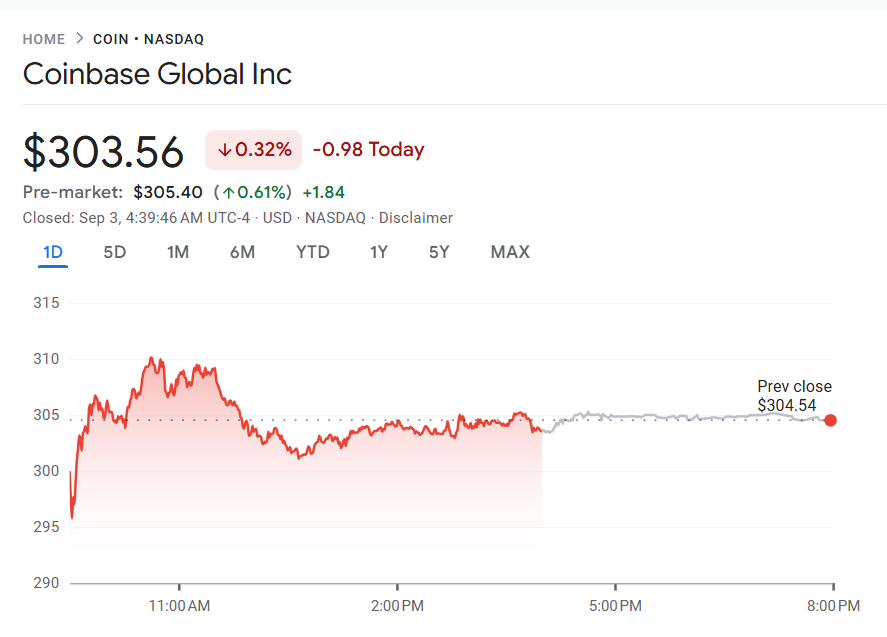The width and height of the screenshot is (887, 637).
Task: Show the 1M chart range
Action: pyautogui.click(x=178, y=252)
